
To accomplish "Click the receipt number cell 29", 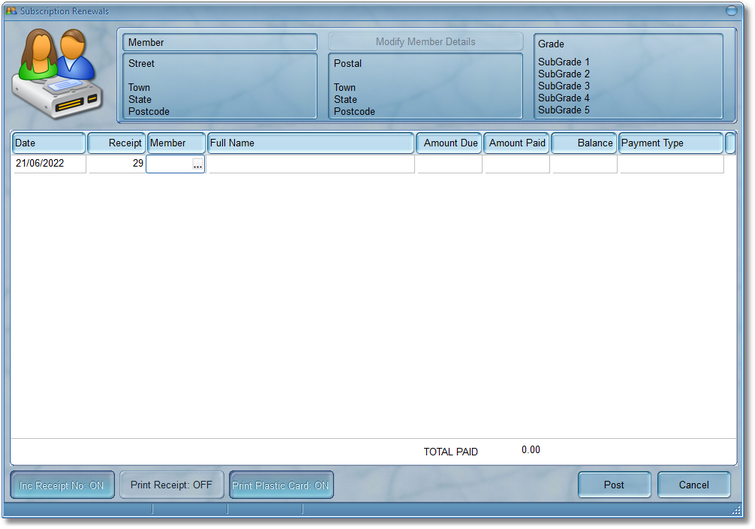I will coord(116,164).
